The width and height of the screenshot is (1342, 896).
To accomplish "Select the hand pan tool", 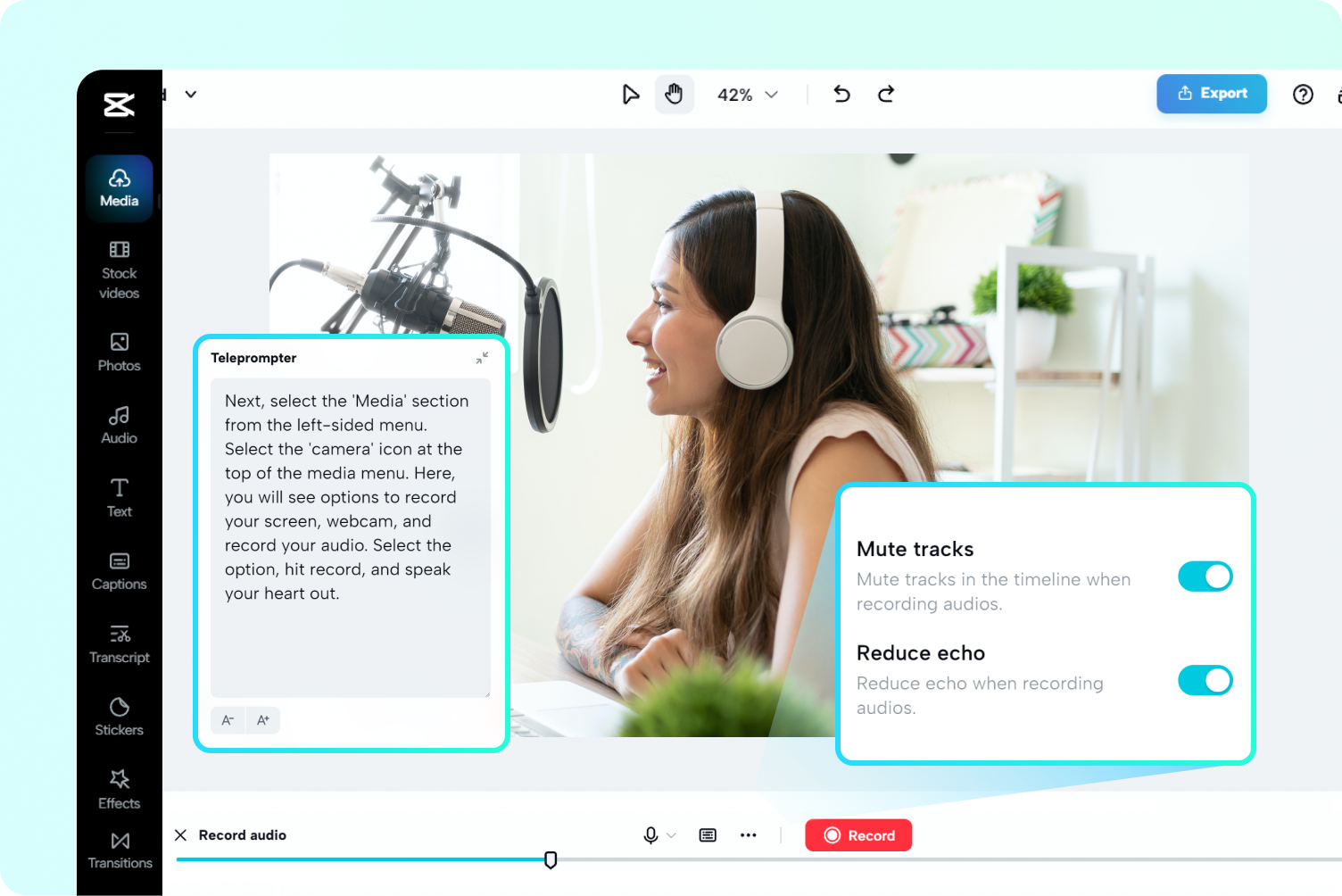I will [x=675, y=94].
